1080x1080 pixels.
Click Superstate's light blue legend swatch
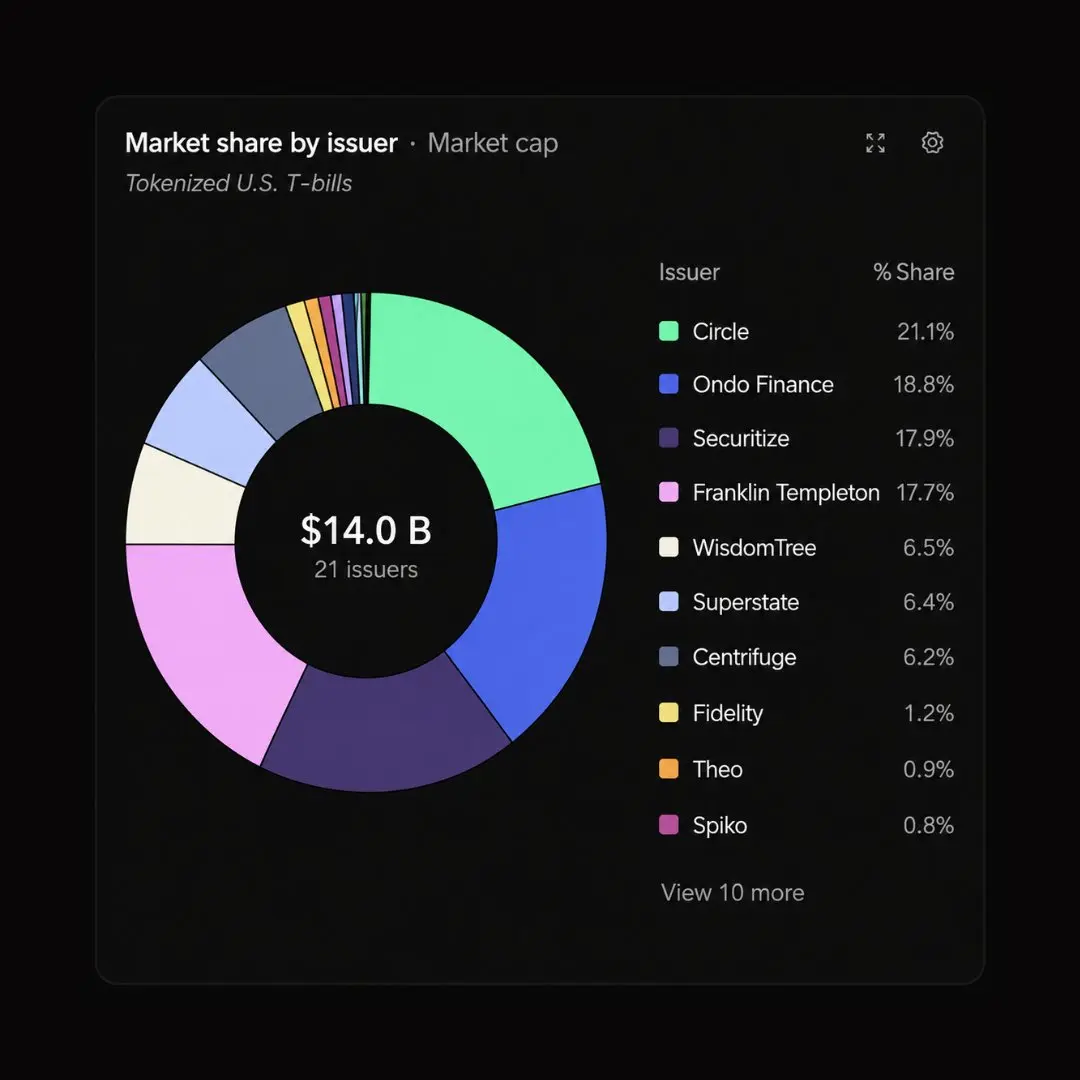[x=669, y=601]
